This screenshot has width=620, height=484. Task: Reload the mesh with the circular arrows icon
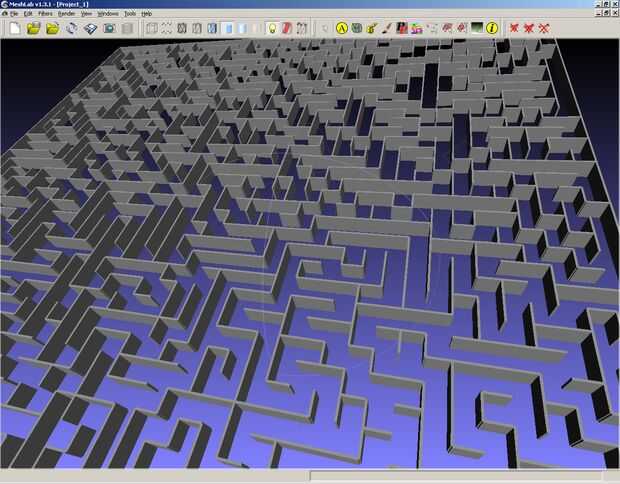click(x=72, y=28)
